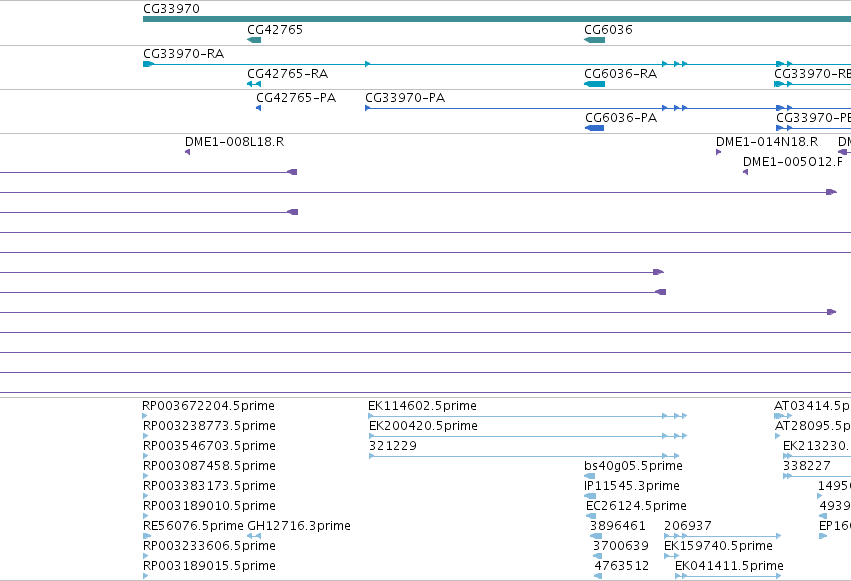This screenshot has width=851, height=581.
Task: Click the EK159740.5prime EST label
Action: click(x=719, y=546)
